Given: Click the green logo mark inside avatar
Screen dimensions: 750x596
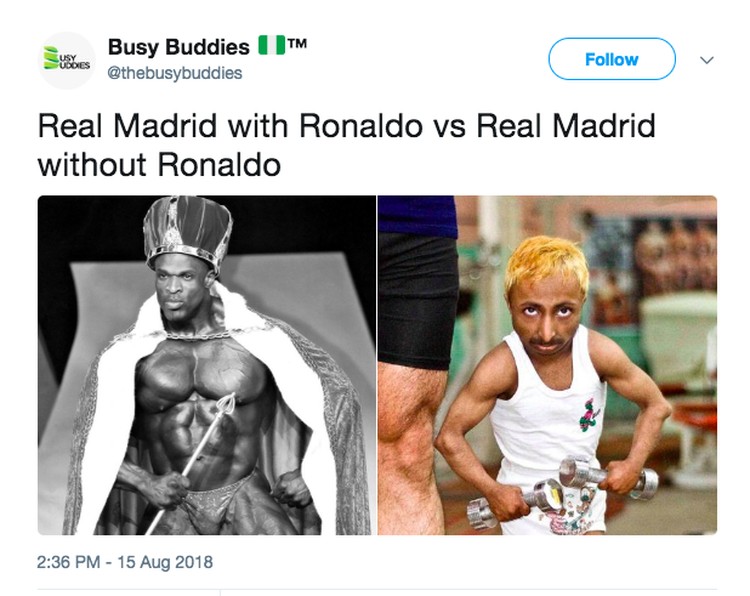Looking at the screenshot, I should pos(51,58).
